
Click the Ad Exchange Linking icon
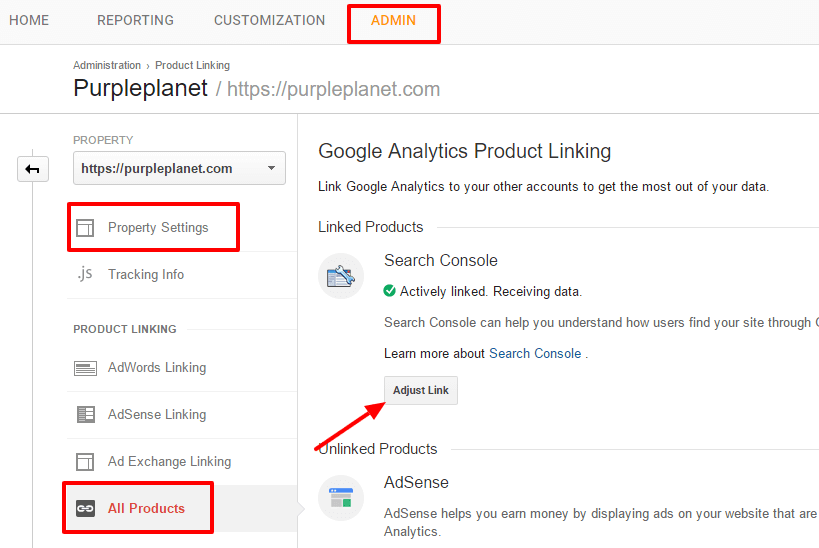coord(85,461)
